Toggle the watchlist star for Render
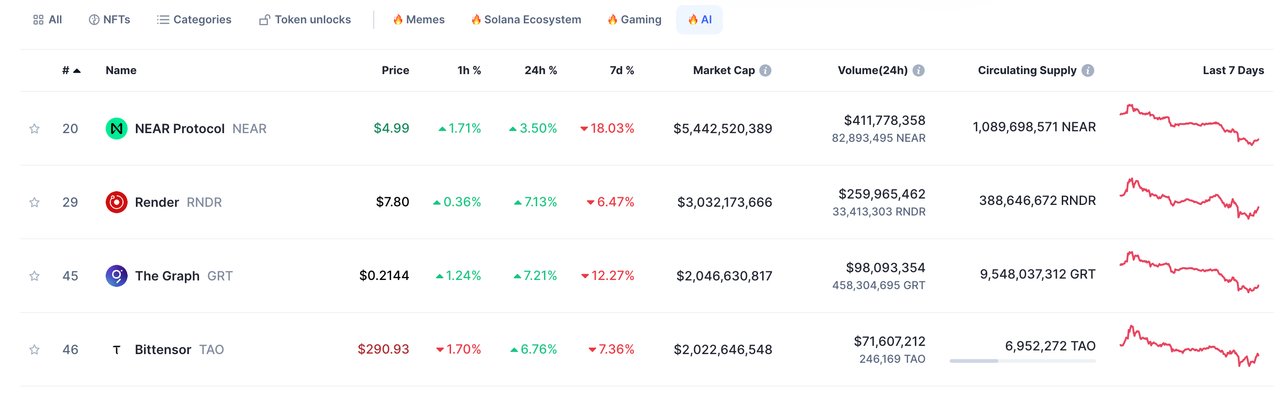Screen dimensions: 1280x398 click(x=34, y=202)
